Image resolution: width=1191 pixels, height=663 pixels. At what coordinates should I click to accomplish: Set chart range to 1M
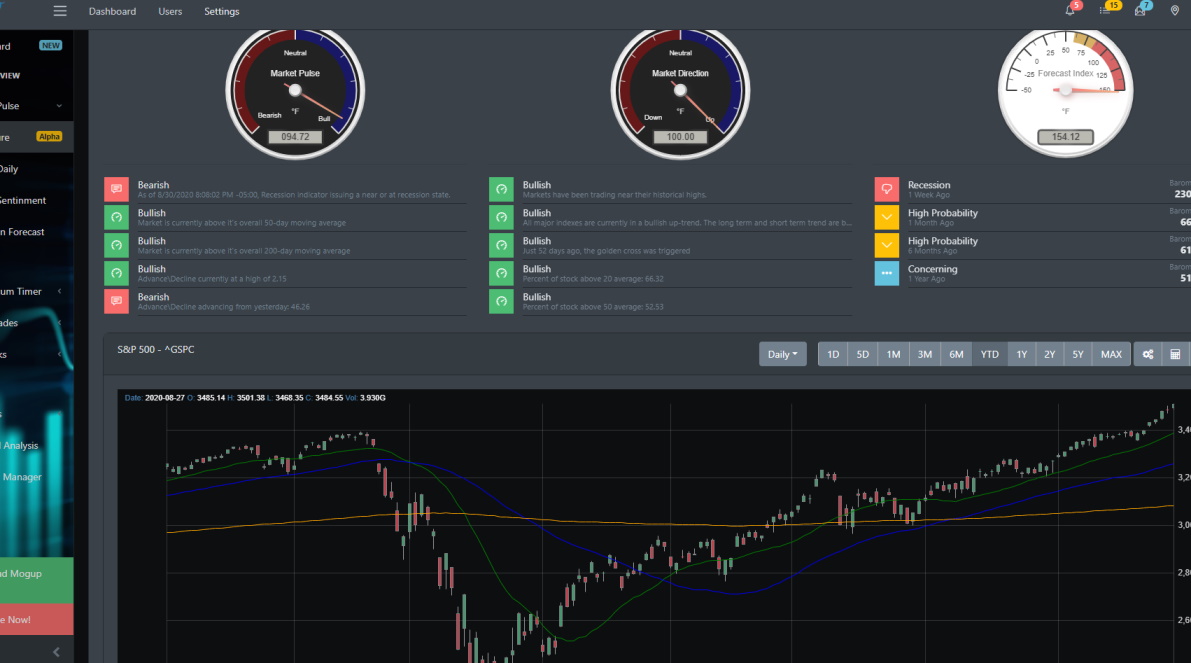(893, 354)
